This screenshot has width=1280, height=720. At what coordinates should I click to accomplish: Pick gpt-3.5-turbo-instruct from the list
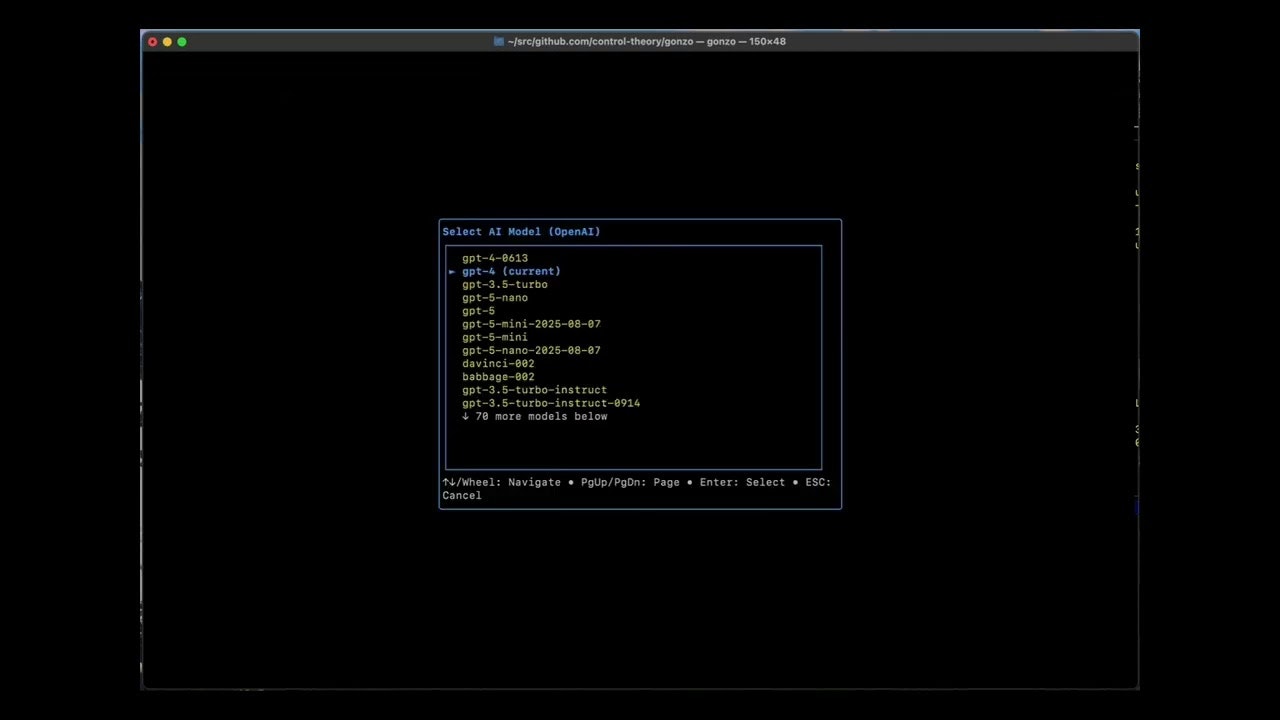click(x=534, y=390)
